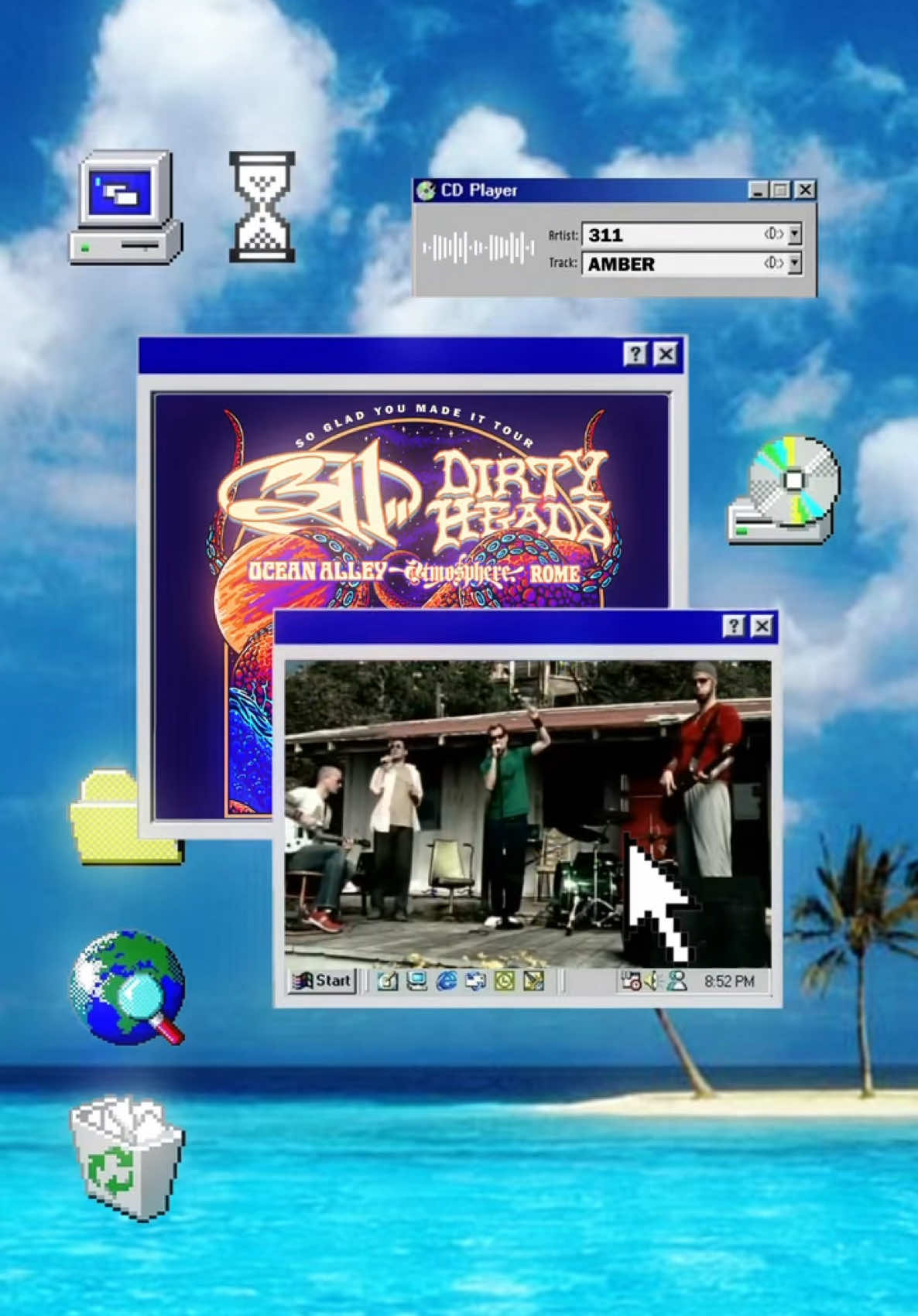Open the Start menu button
Viewport: 918px width, 1316px height.
[x=322, y=981]
